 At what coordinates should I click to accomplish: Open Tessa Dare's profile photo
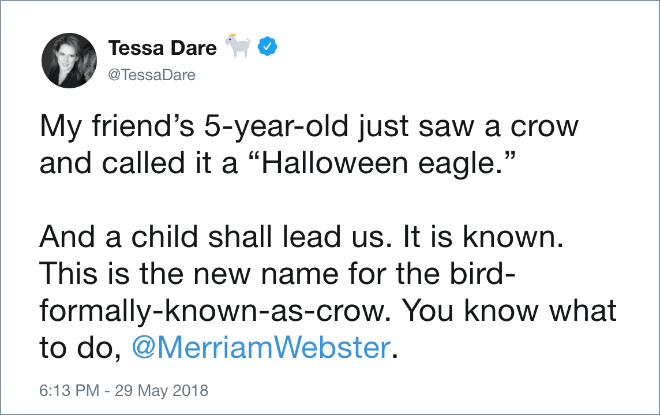pos(69,61)
